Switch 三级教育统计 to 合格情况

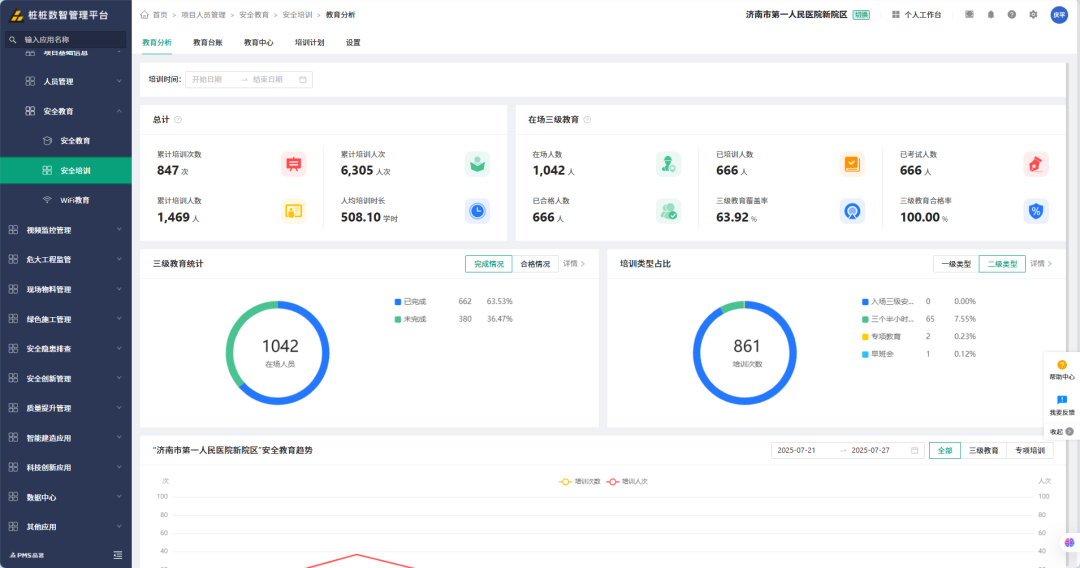click(x=535, y=264)
